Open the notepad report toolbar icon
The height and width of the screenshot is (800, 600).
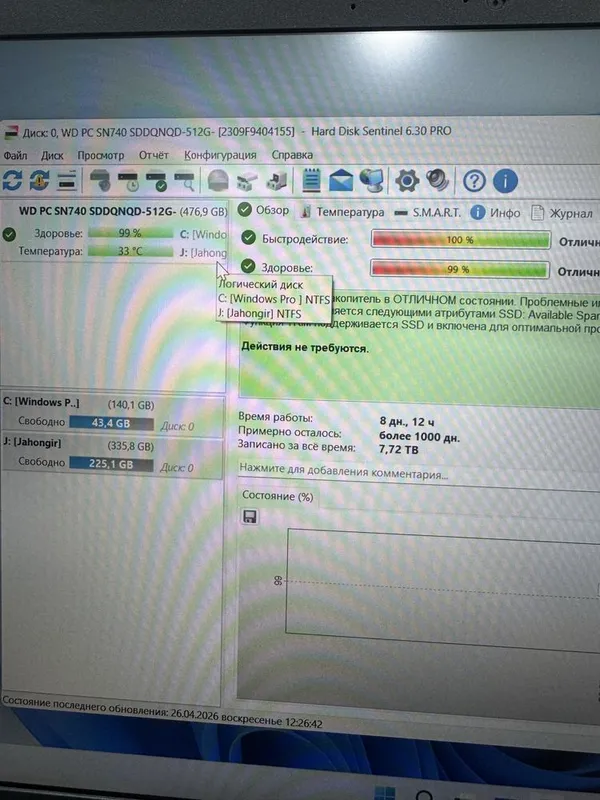pyautogui.click(x=311, y=181)
